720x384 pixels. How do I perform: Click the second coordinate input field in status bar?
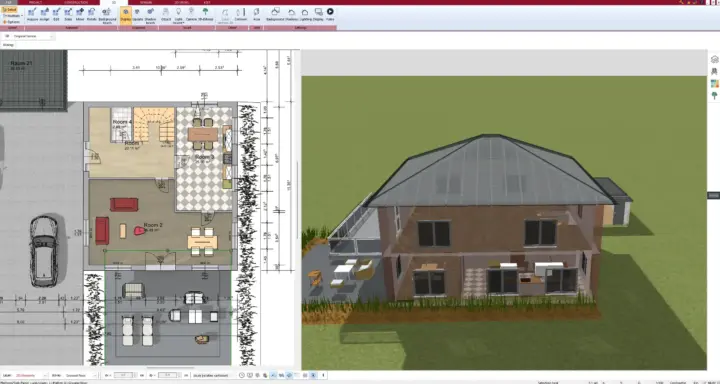click(x=168, y=376)
